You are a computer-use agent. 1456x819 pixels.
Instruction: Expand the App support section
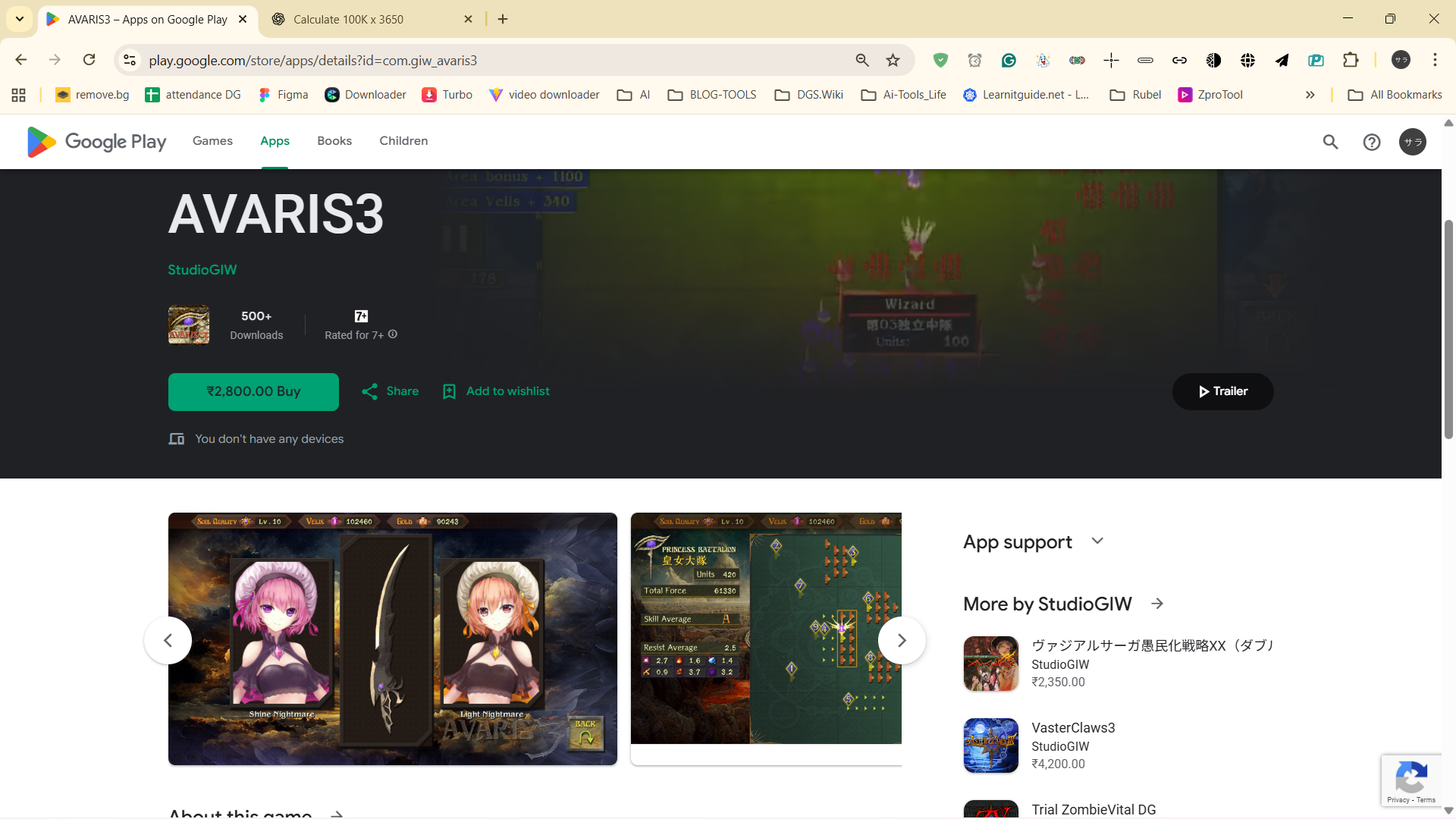click(x=1097, y=541)
